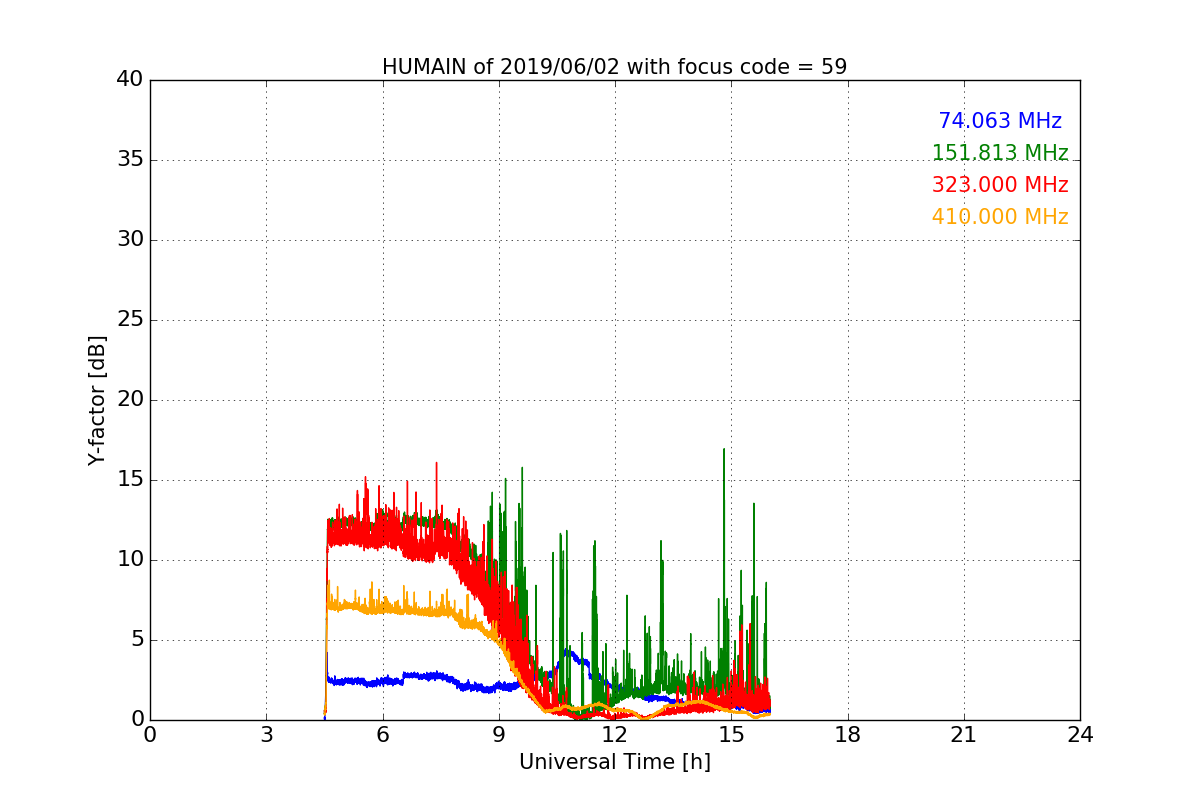
Task: Click the y-axis tick label 30
Action: (x=130, y=240)
